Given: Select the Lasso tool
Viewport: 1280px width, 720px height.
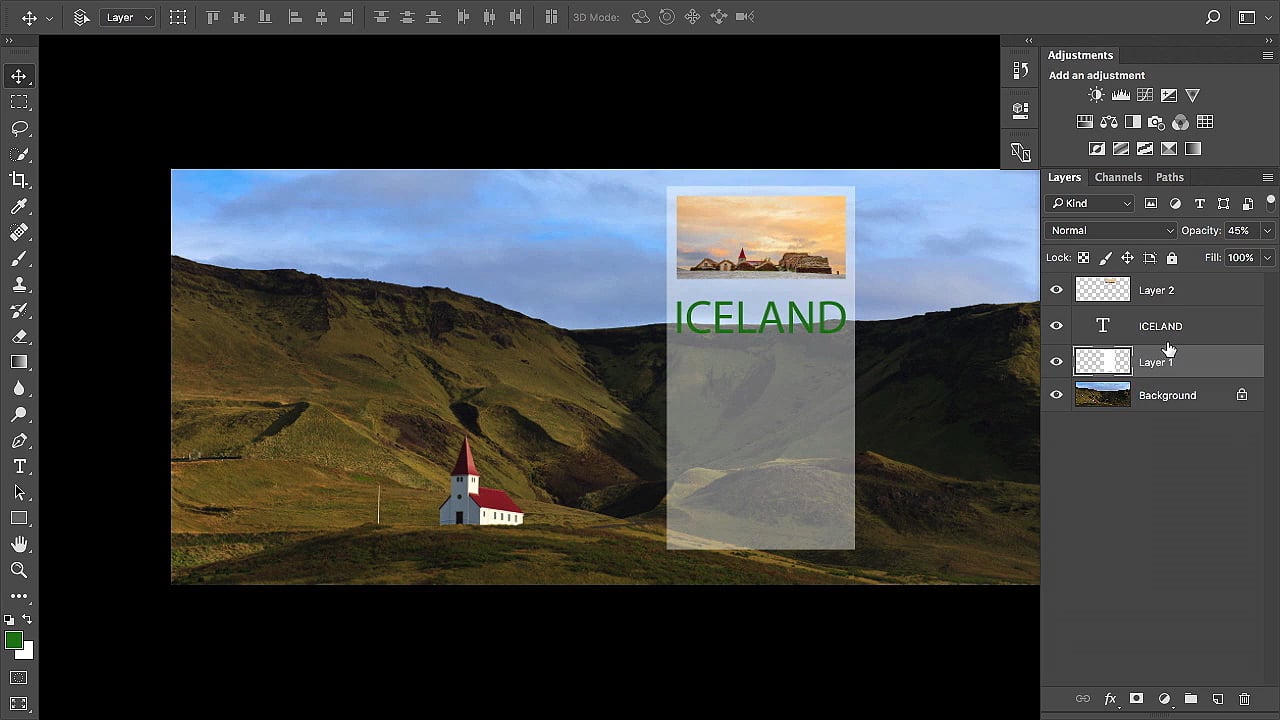Looking at the screenshot, I should point(19,128).
